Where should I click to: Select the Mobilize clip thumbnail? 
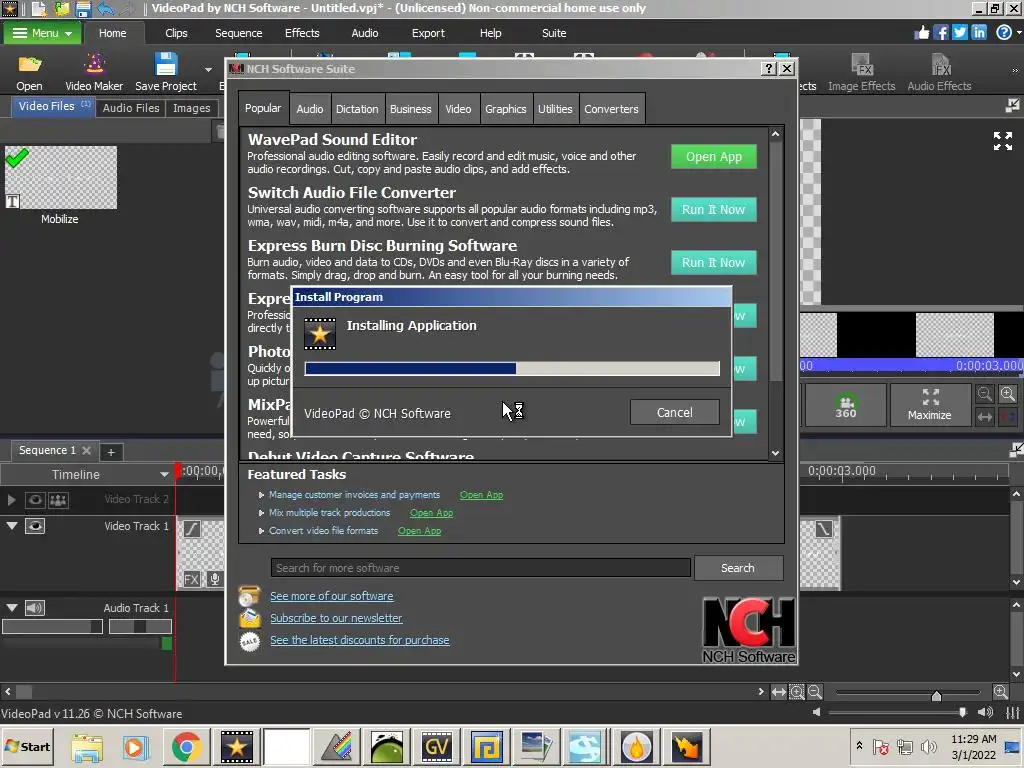(x=61, y=178)
